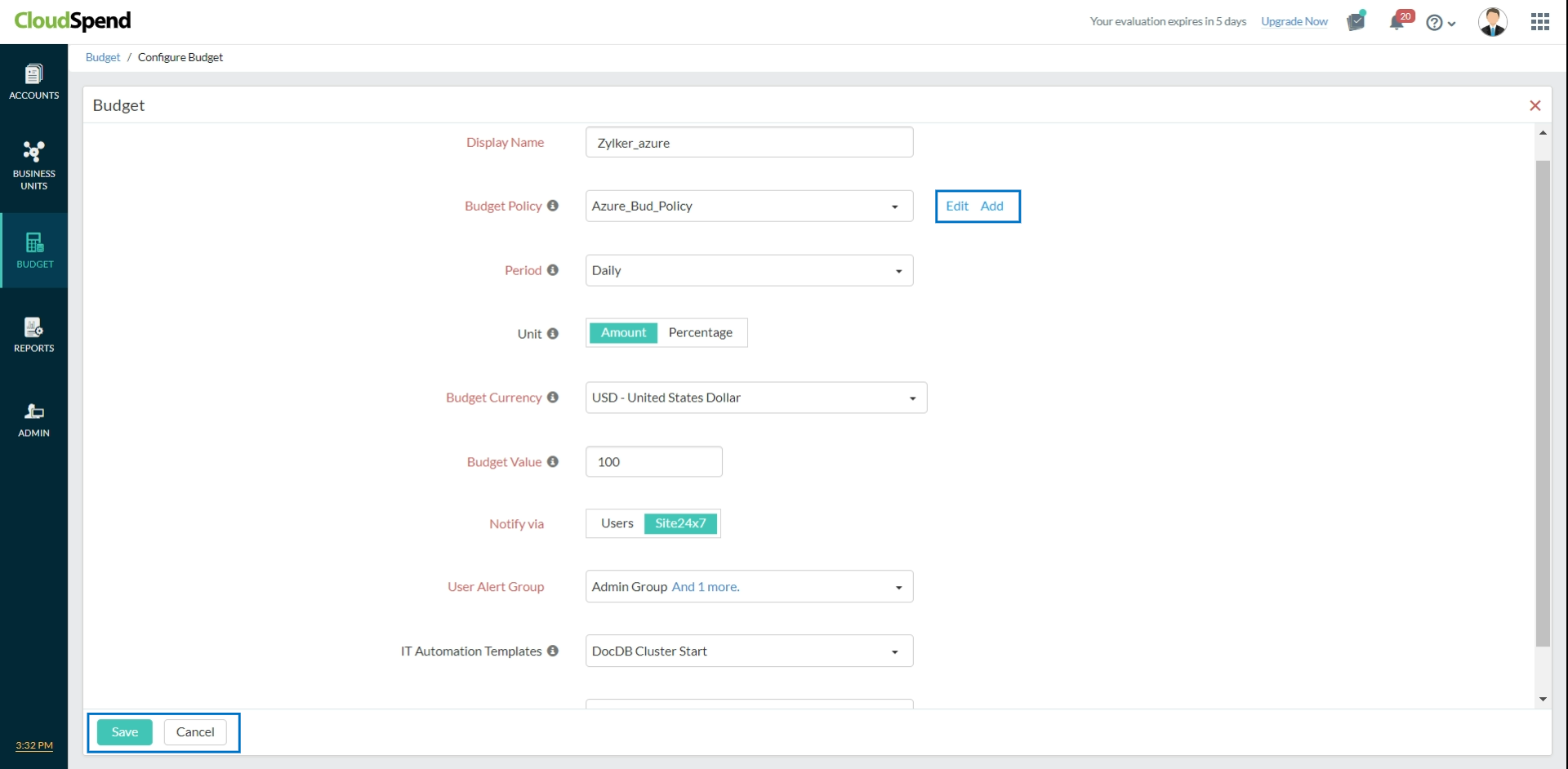Save the budget configuration
The width and height of the screenshot is (1568, 769).
tap(124, 732)
